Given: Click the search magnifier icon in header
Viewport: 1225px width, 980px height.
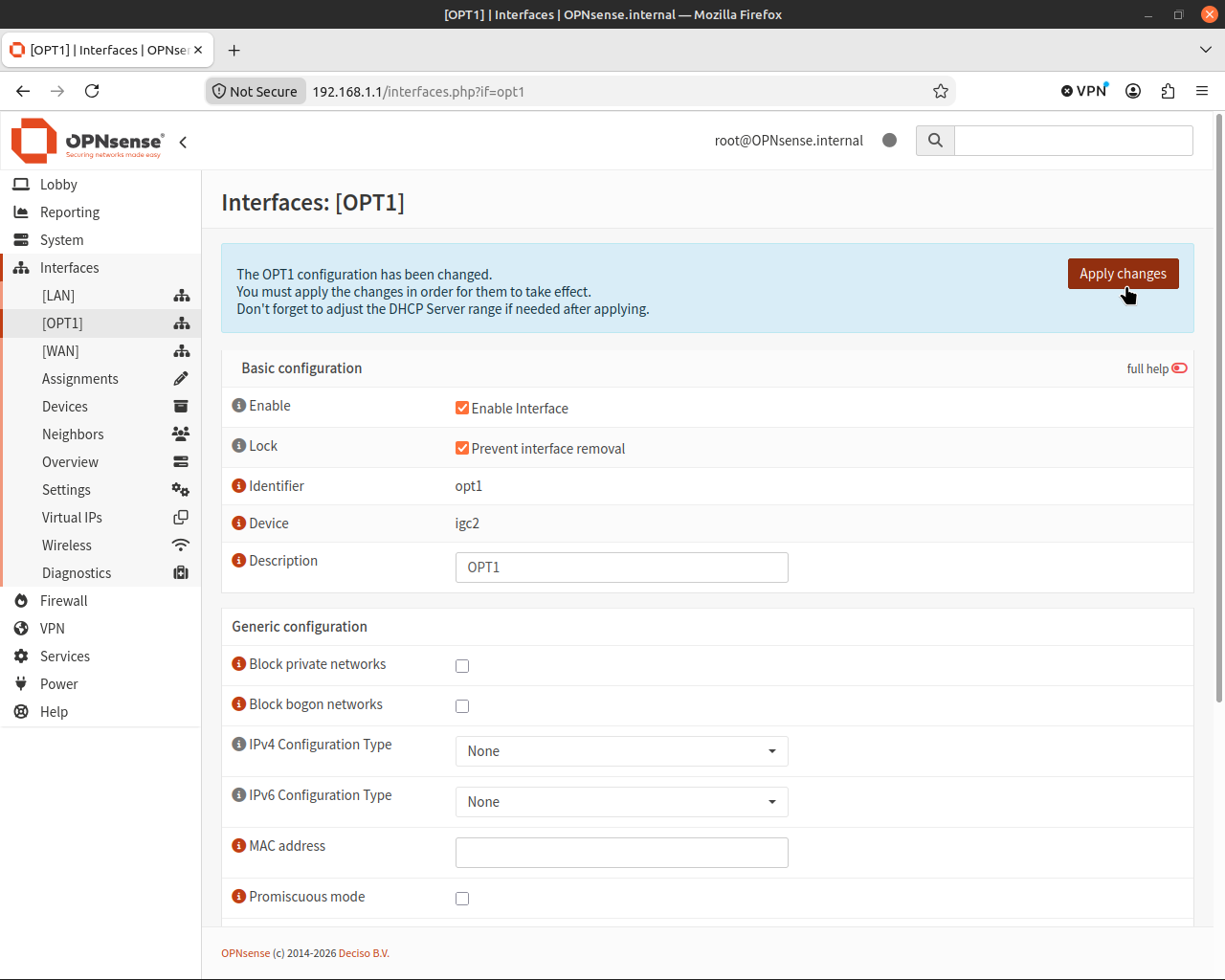Looking at the screenshot, I should point(935,141).
